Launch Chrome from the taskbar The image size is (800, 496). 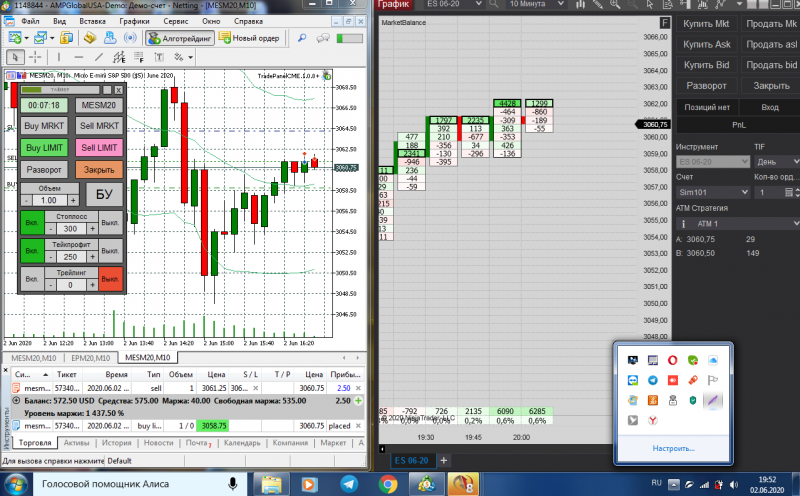coord(388,484)
